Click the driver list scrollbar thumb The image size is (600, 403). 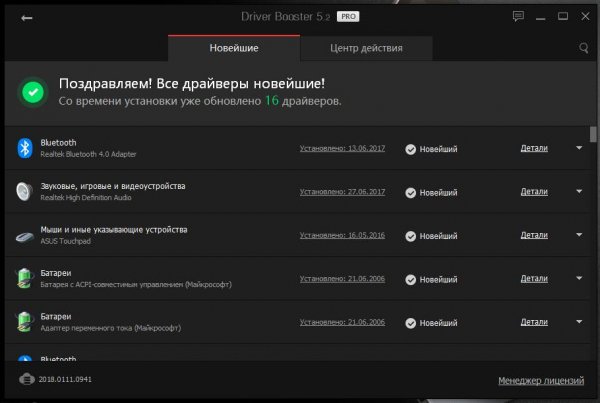click(x=593, y=134)
